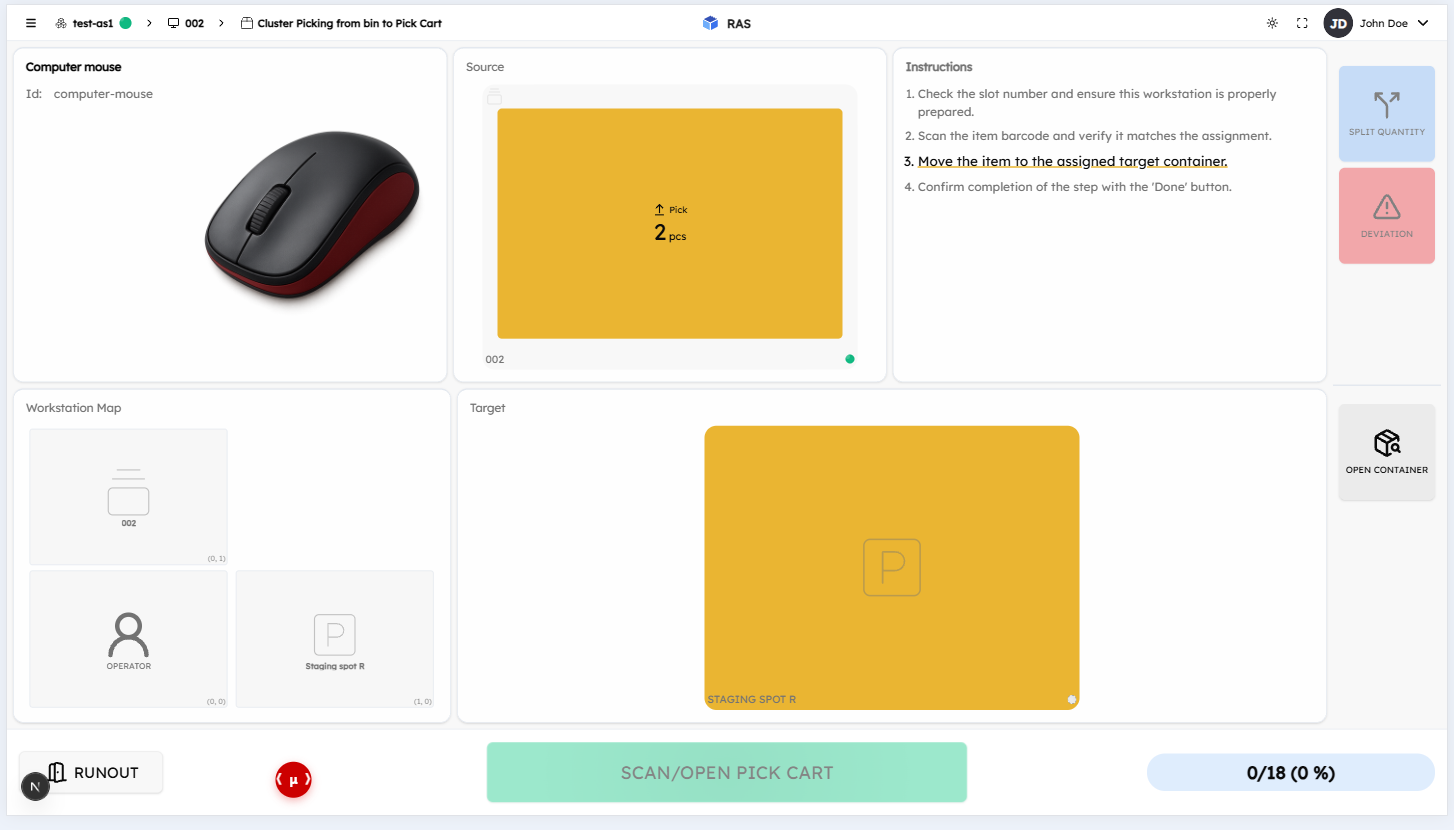Viewport: 1454px width, 830px height.
Task: Select the yellow Staging Spot R target
Action: (x=892, y=568)
